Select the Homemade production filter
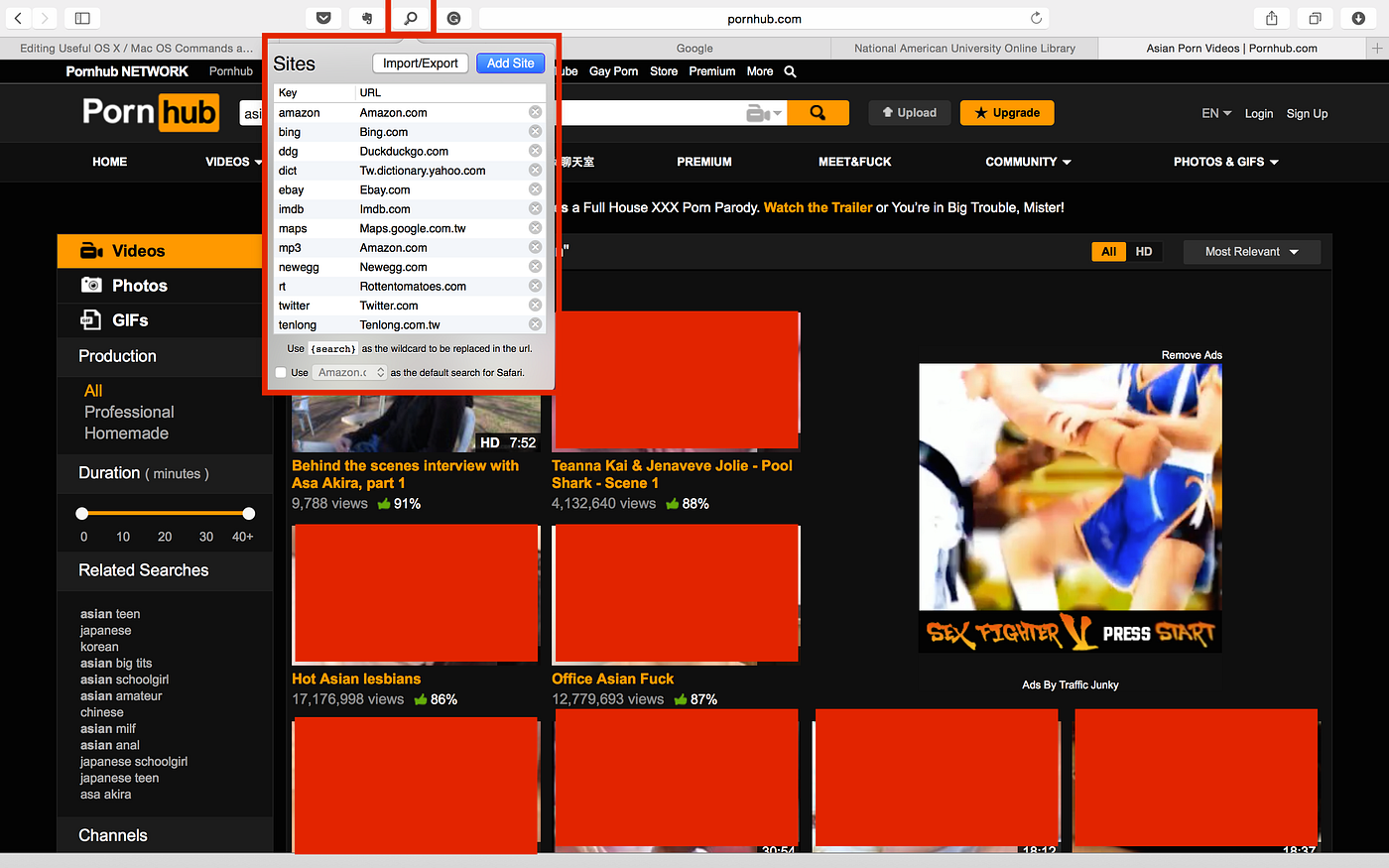The height and width of the screenshot is (868, 1389). [x=126, y=434]
